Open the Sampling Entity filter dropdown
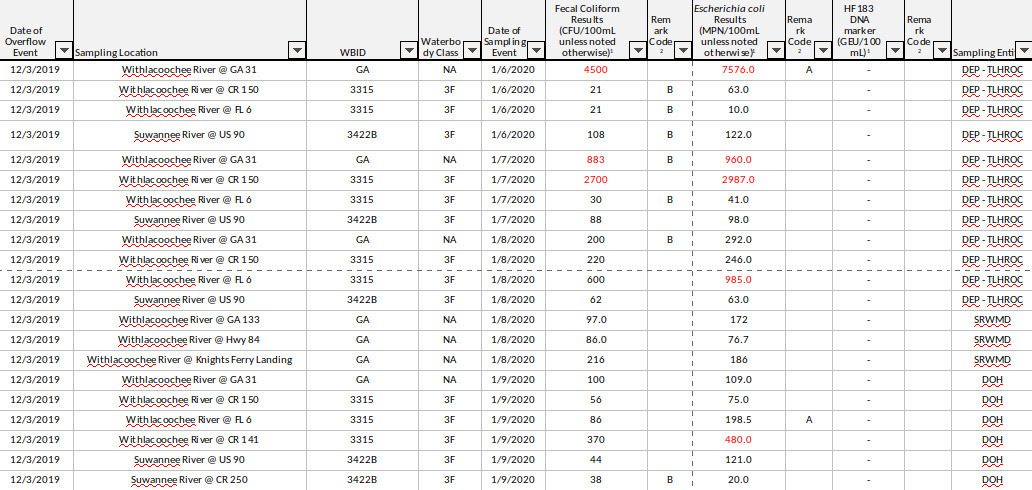 [x=1023, y=51]
